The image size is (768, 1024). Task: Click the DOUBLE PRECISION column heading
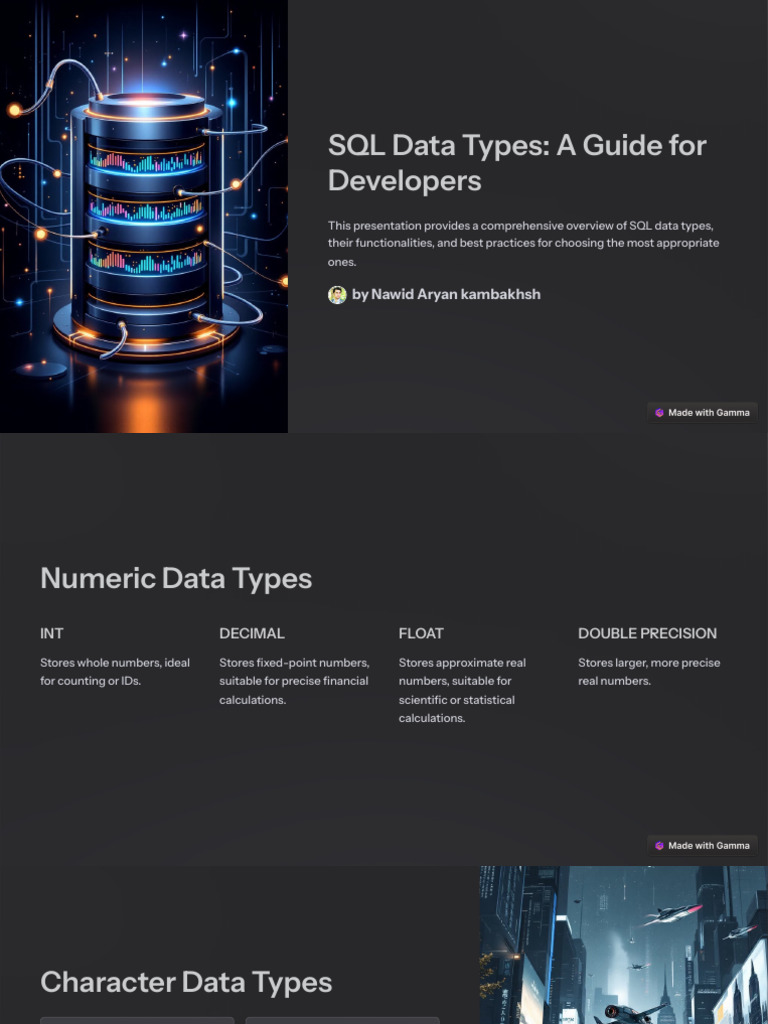[x=647, y=633]
